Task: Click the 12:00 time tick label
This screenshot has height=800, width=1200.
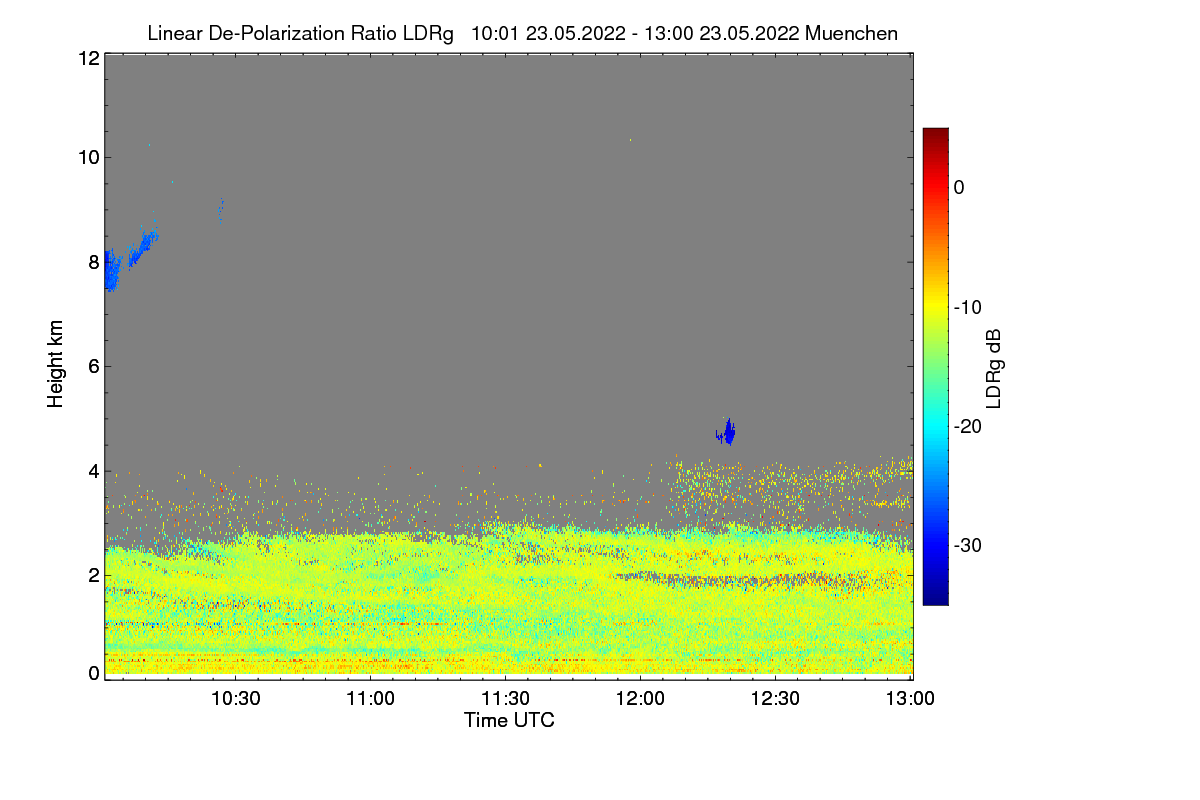Action: 640,698
